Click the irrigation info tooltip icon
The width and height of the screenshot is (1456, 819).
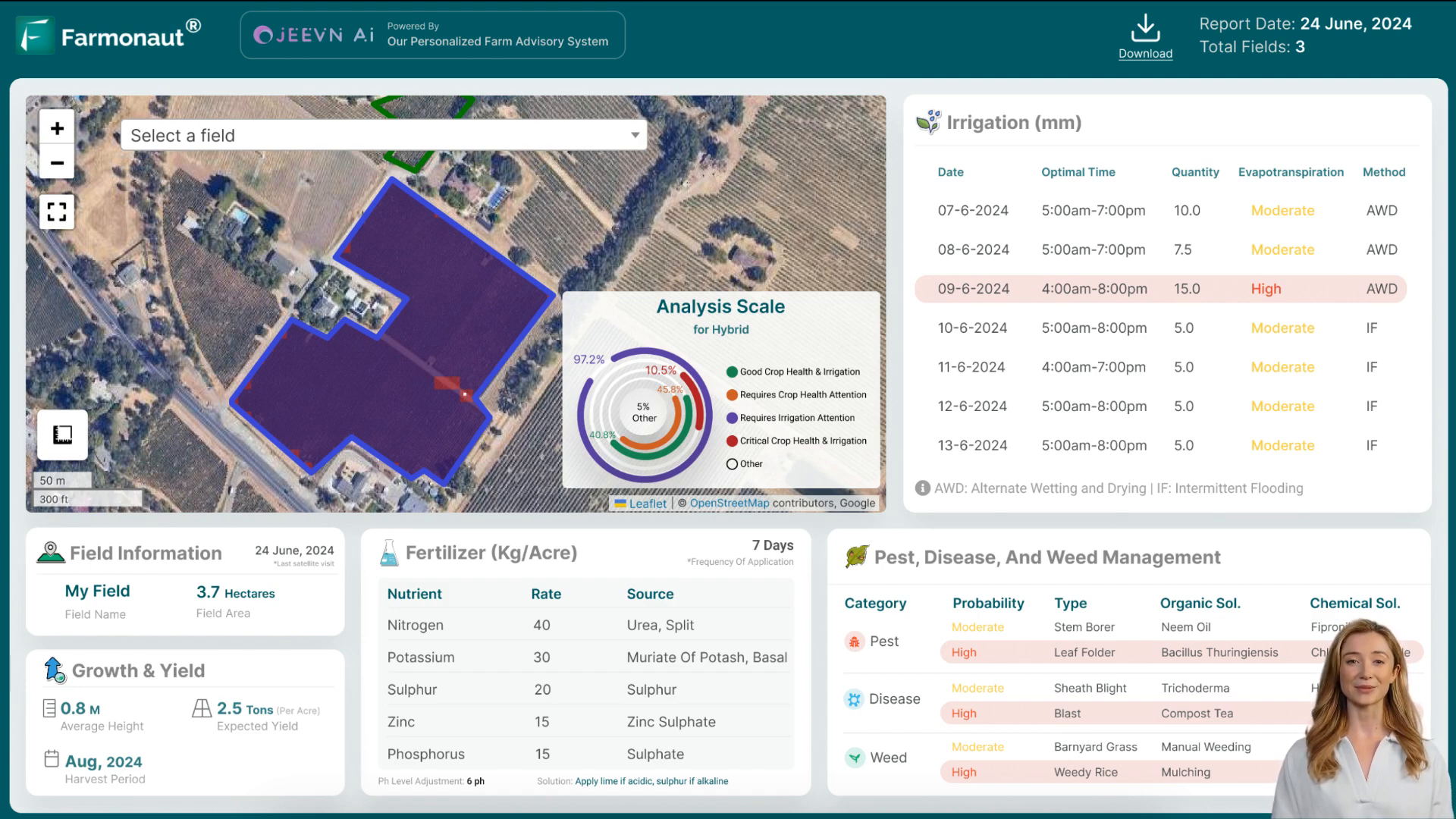click(x=921, y=488)
